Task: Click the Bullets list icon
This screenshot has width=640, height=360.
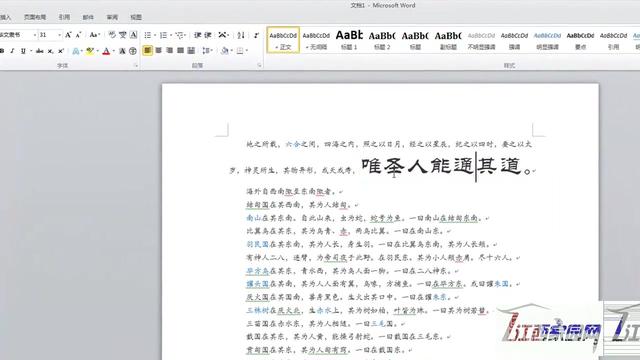Action: point(148,35)
